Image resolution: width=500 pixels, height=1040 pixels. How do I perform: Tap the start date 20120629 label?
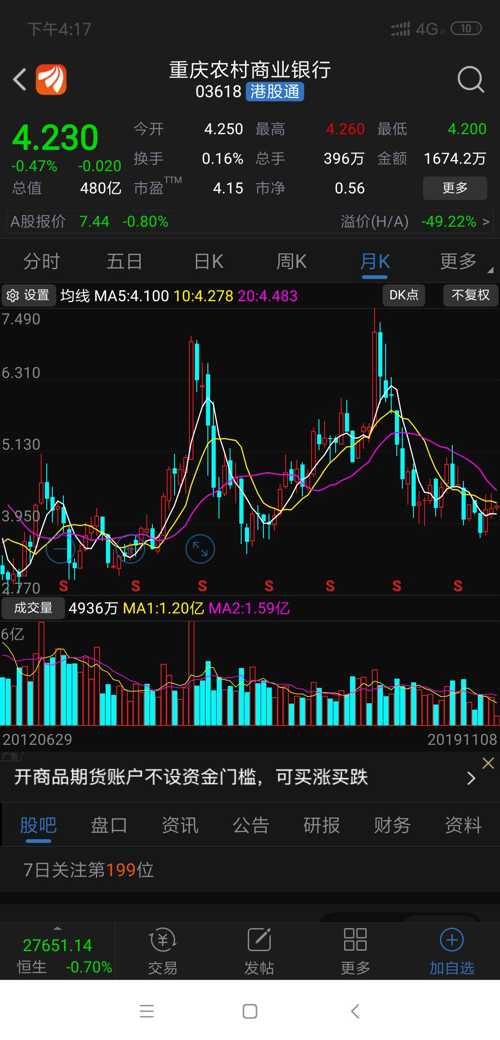37,739
